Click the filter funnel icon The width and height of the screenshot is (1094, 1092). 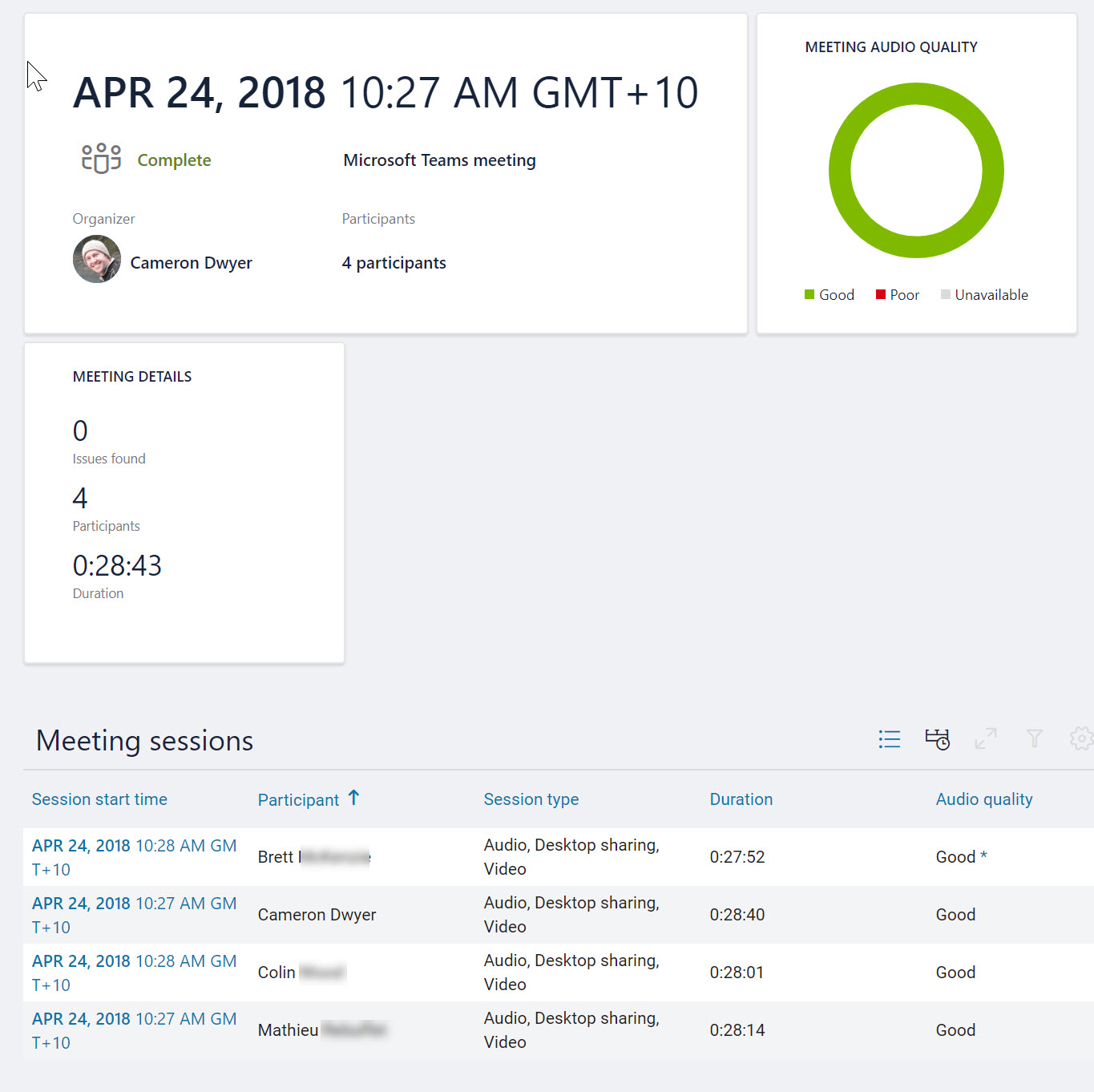(1035, 738)
